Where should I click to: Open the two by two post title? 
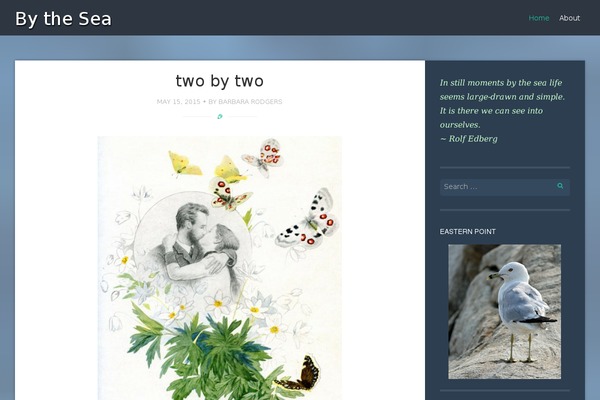tap(220, 81)
